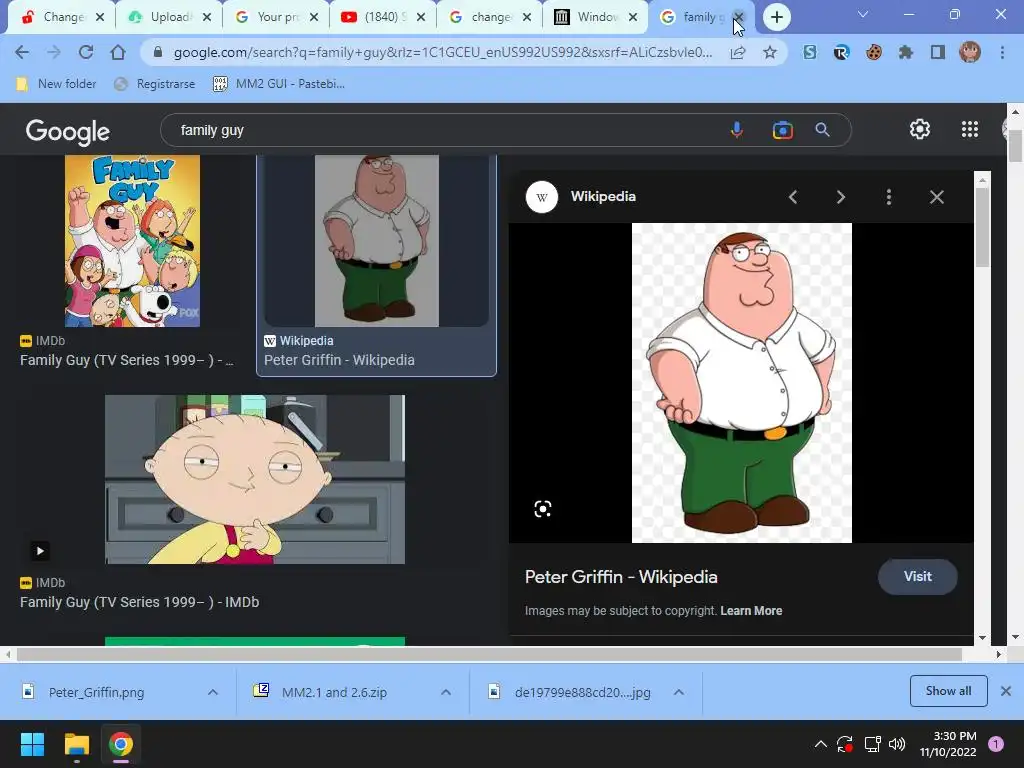The width and height of the screenshot is (1024, 768).
Task: Click the browser back arrow
Action: [22, 52]
